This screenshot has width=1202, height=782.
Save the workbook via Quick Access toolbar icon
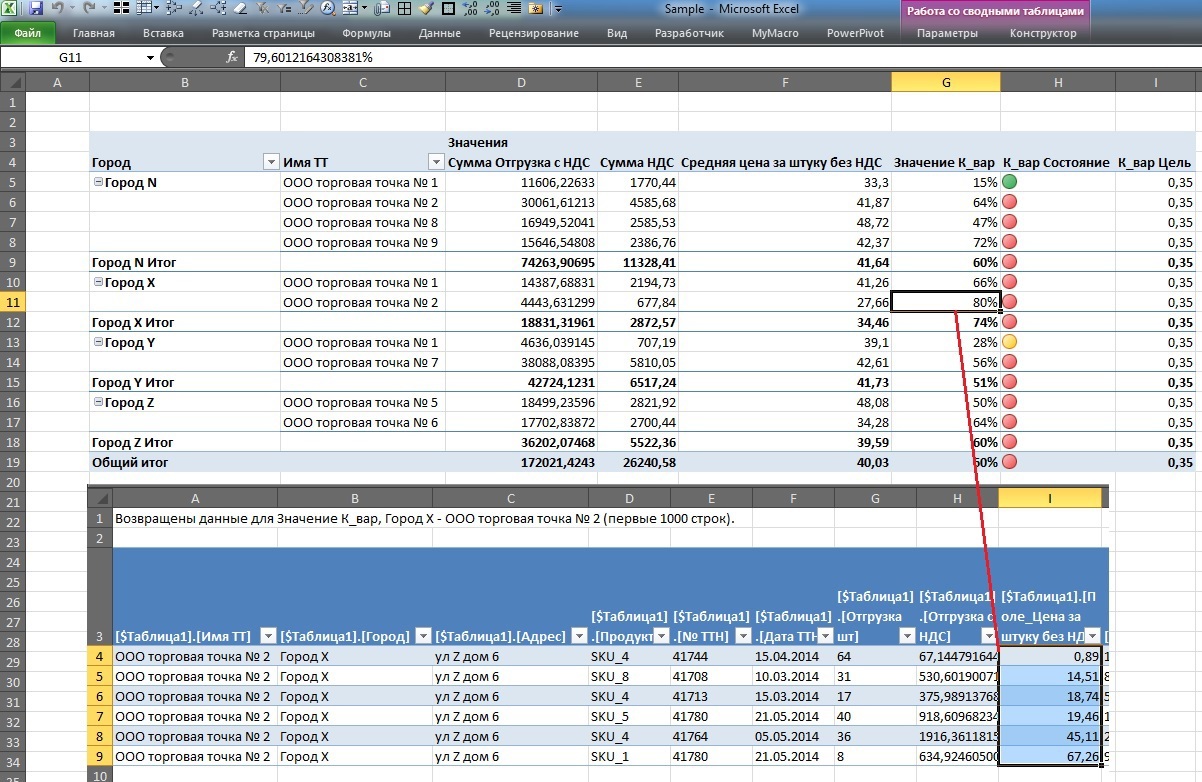35,9
